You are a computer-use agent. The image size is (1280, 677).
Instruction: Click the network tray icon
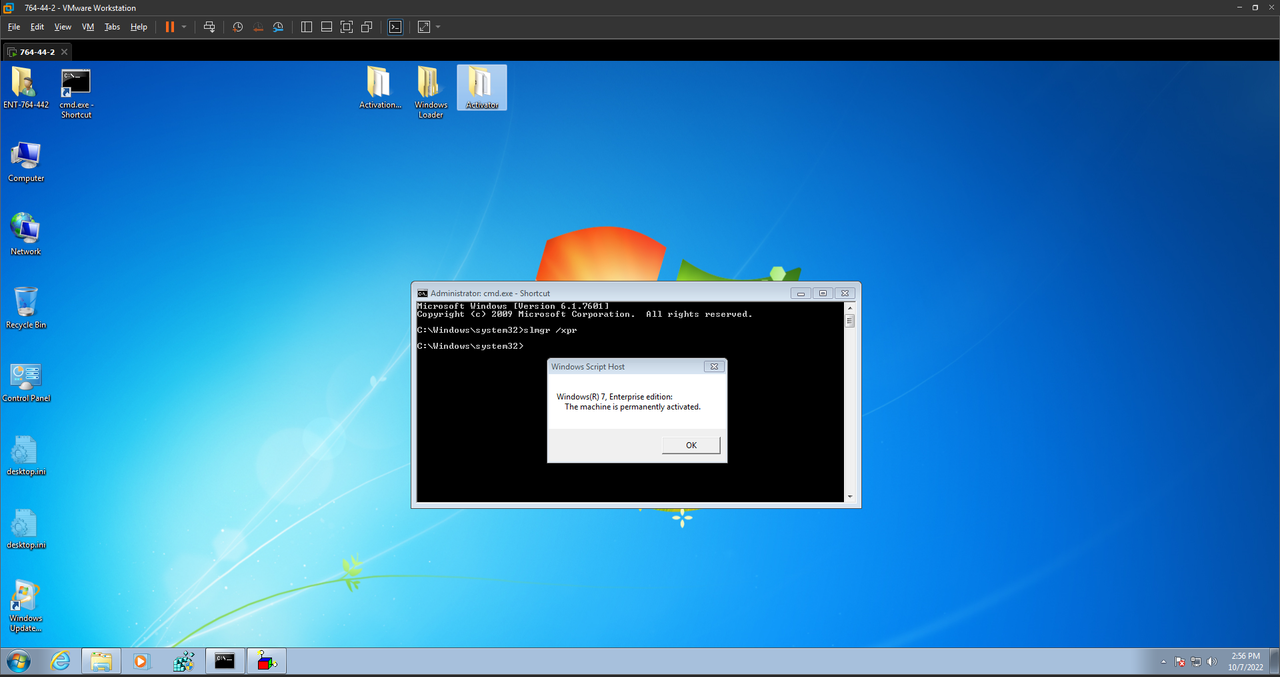(x=1196, y=661)
